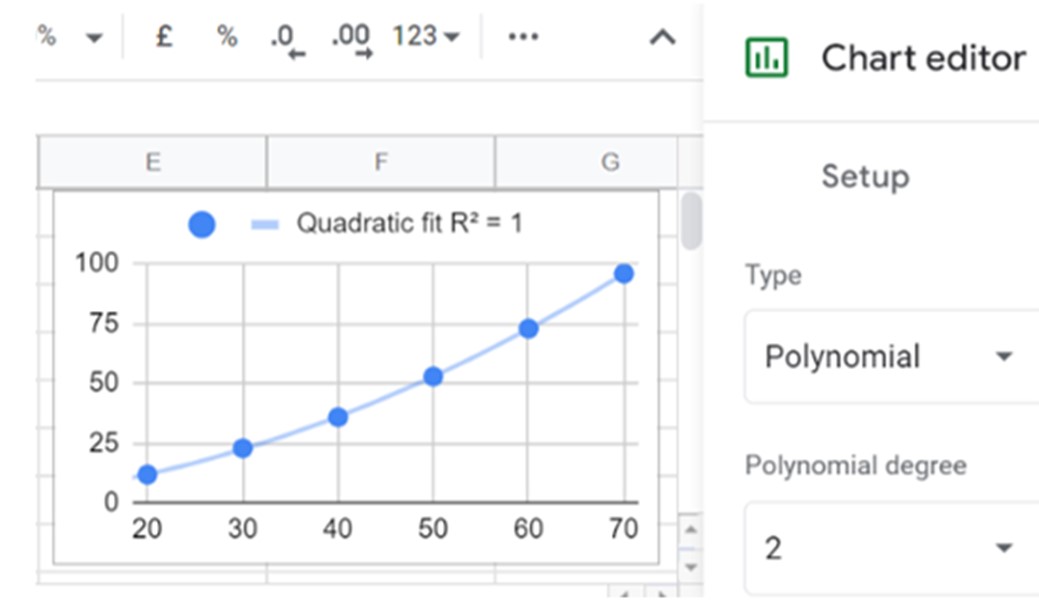Viewport: 1039px width, 607px height.
Task: Click the data point at x=60
Action: click(528, 329)
